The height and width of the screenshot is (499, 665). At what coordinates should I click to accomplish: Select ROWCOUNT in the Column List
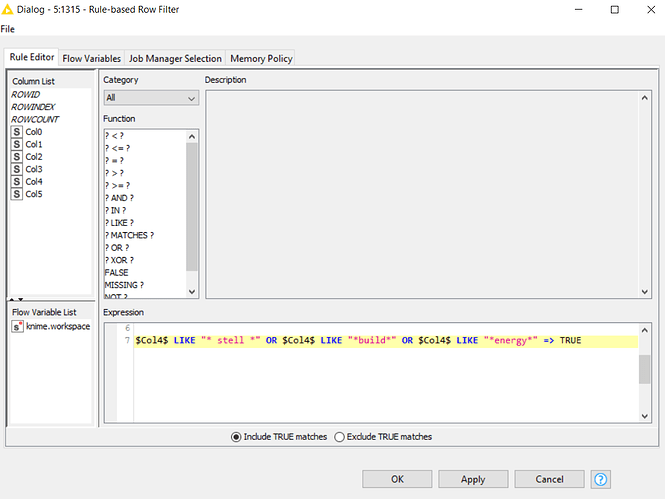click(35, 120)
